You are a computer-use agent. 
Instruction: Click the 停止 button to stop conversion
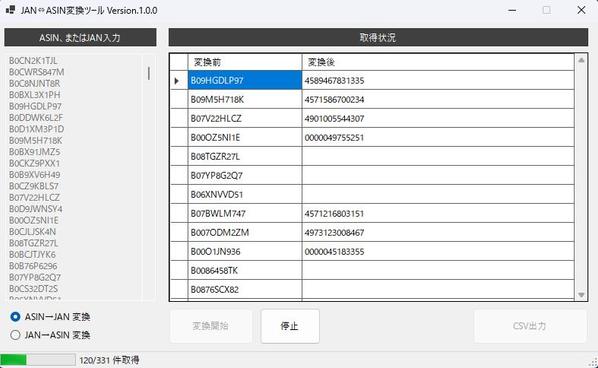coord(290,326)
